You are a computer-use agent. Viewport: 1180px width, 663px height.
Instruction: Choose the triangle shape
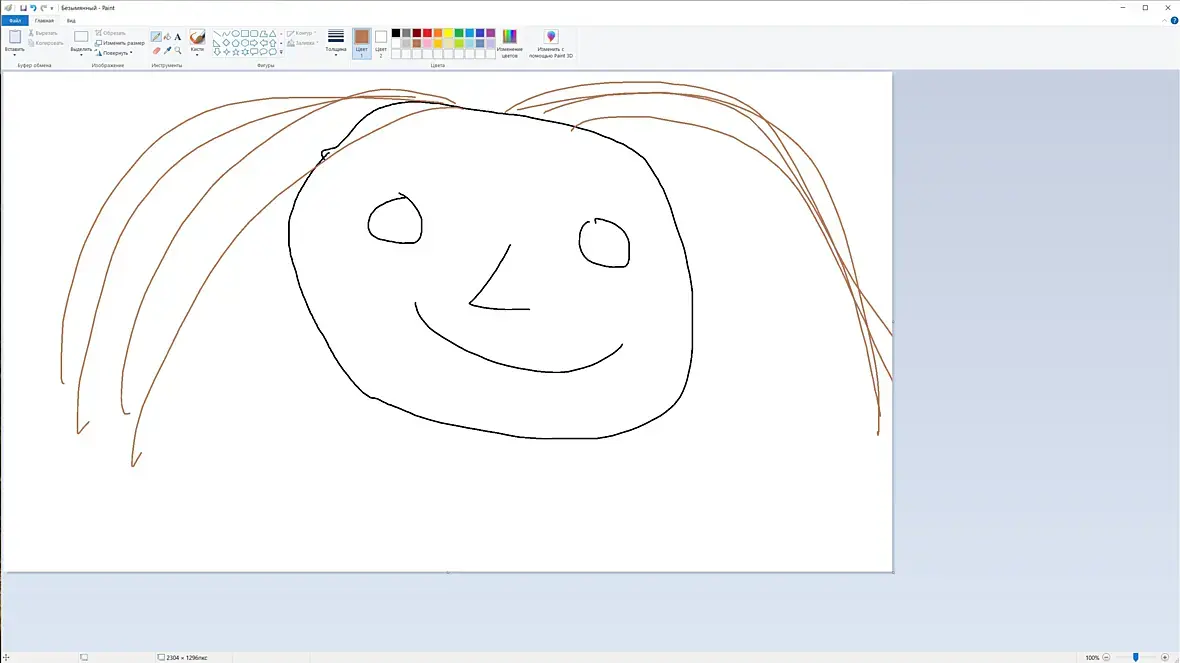click(272, 34)
